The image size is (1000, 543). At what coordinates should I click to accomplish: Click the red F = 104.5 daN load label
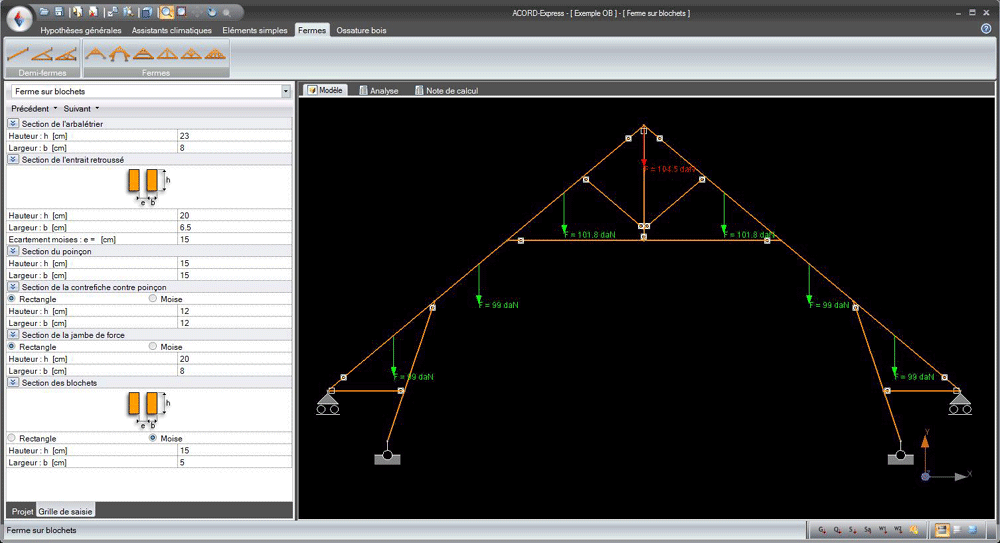pos(669,169)
